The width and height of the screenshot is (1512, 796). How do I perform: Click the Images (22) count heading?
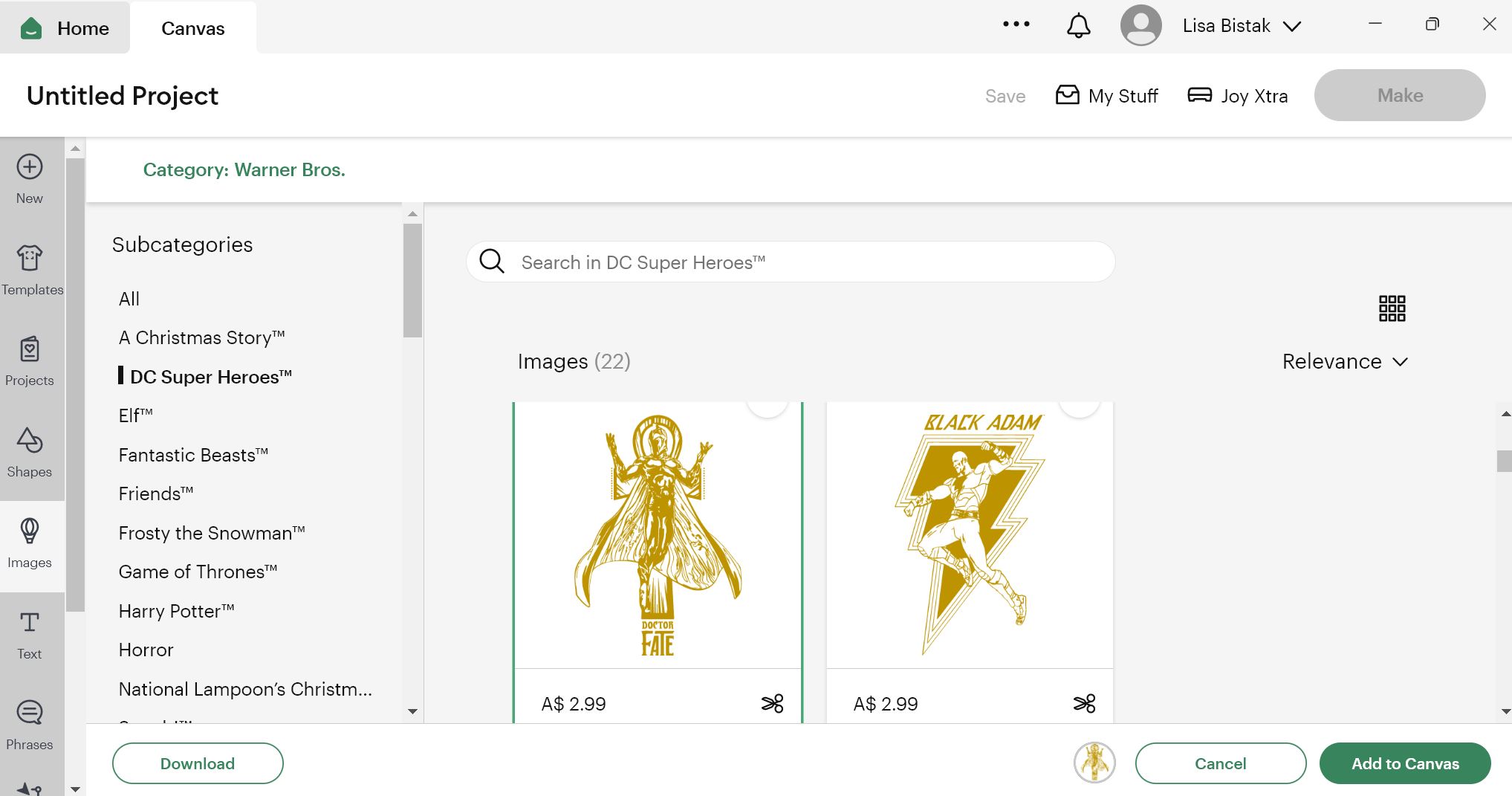574,361
